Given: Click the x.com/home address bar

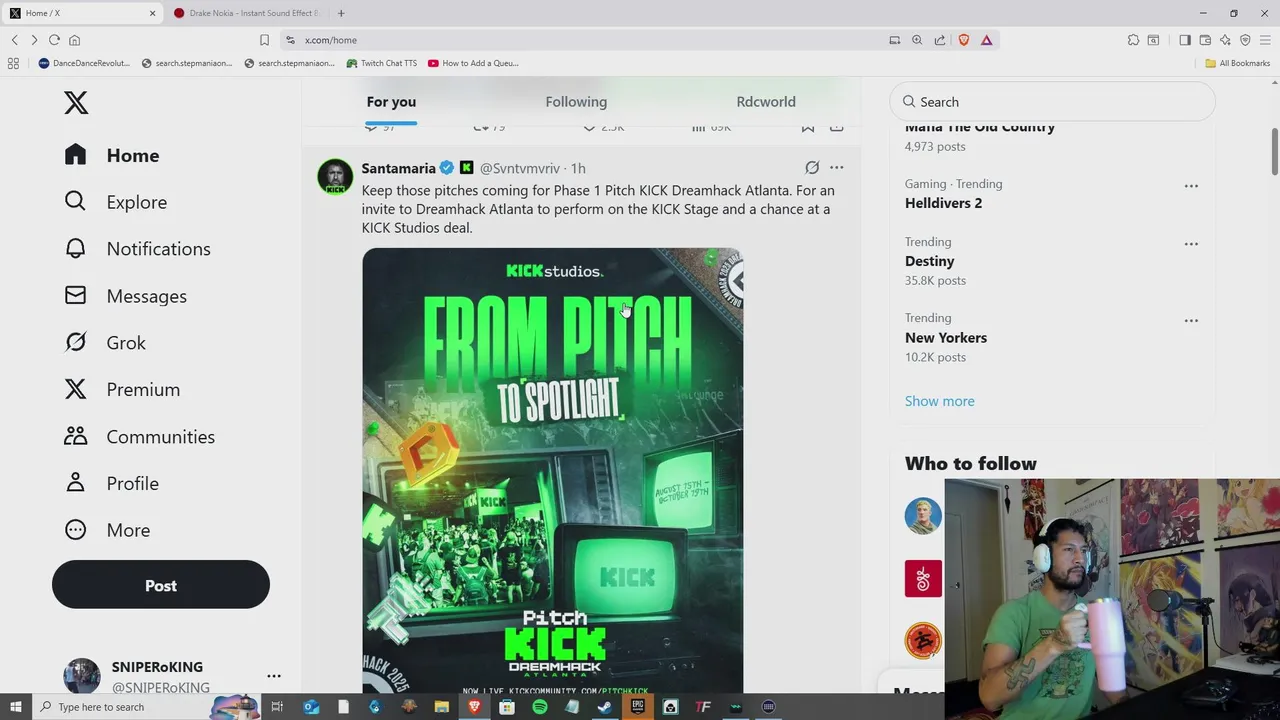Looking at the screenshot, I should (x=590, y=40).
